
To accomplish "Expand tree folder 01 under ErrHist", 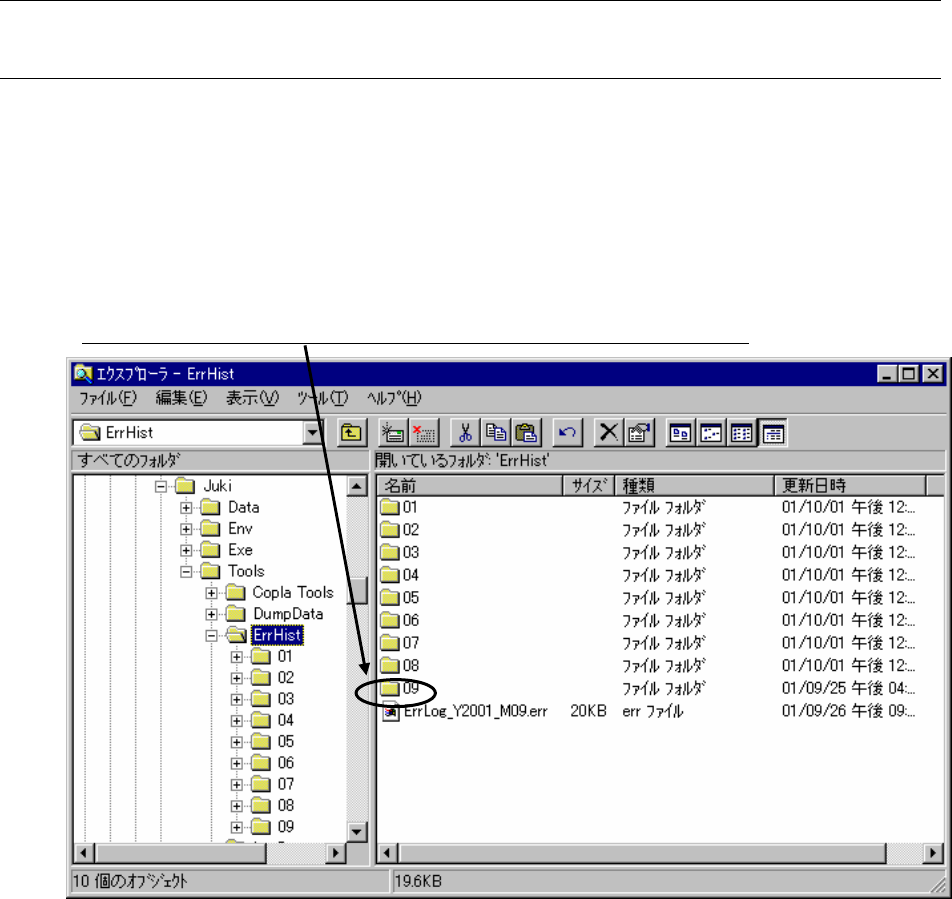I will coord(237,657).
